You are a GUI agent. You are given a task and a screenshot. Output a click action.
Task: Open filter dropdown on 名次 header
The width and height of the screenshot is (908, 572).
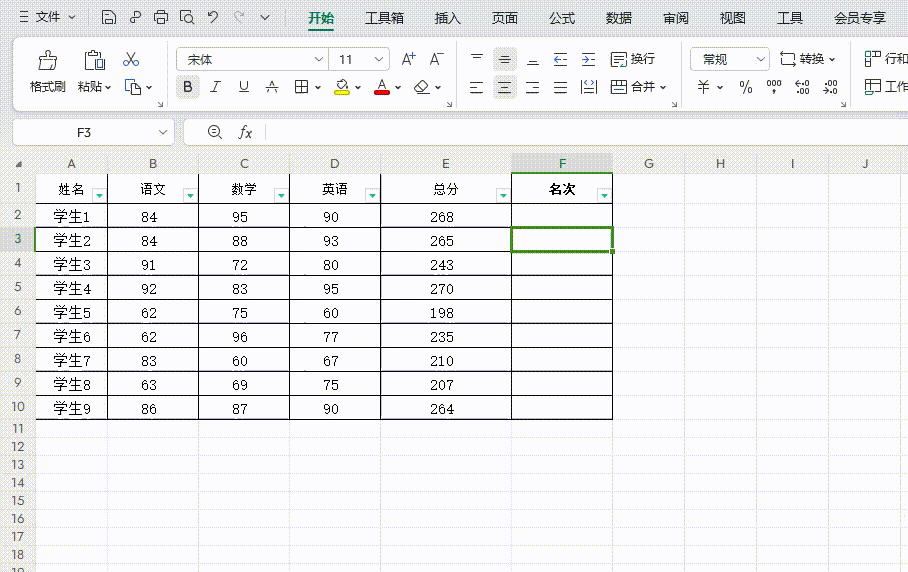pos(605,196)
